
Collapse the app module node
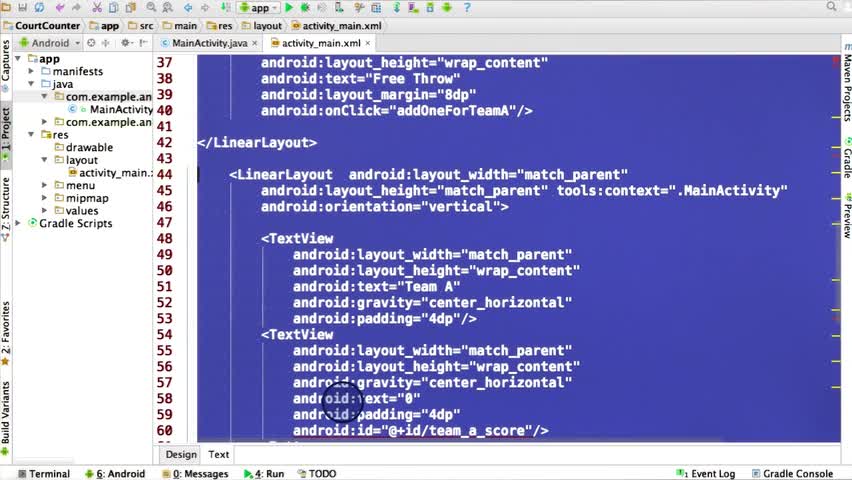coord(18,58)
